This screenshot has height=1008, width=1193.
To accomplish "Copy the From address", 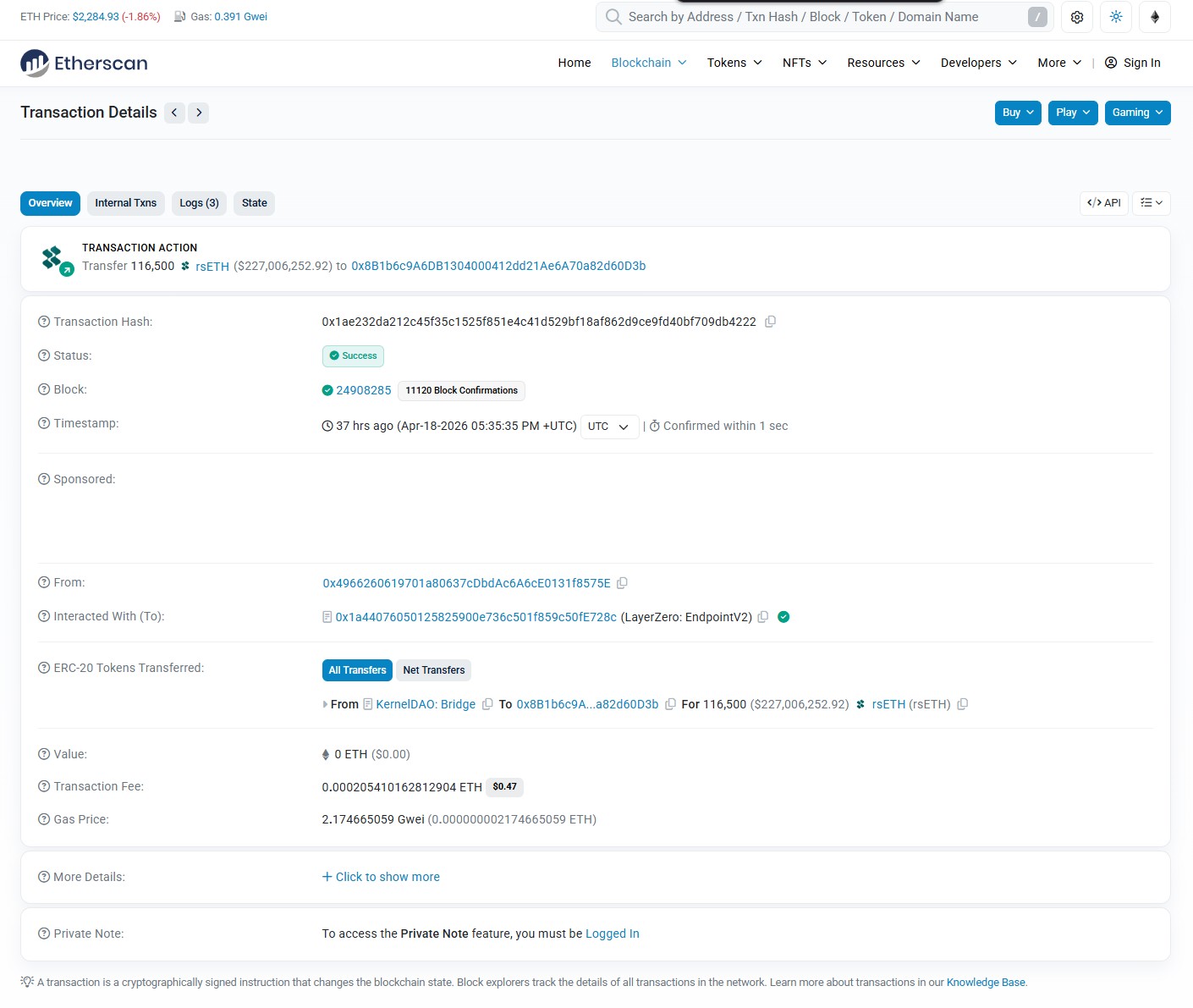I will click(x=622, y=583).
